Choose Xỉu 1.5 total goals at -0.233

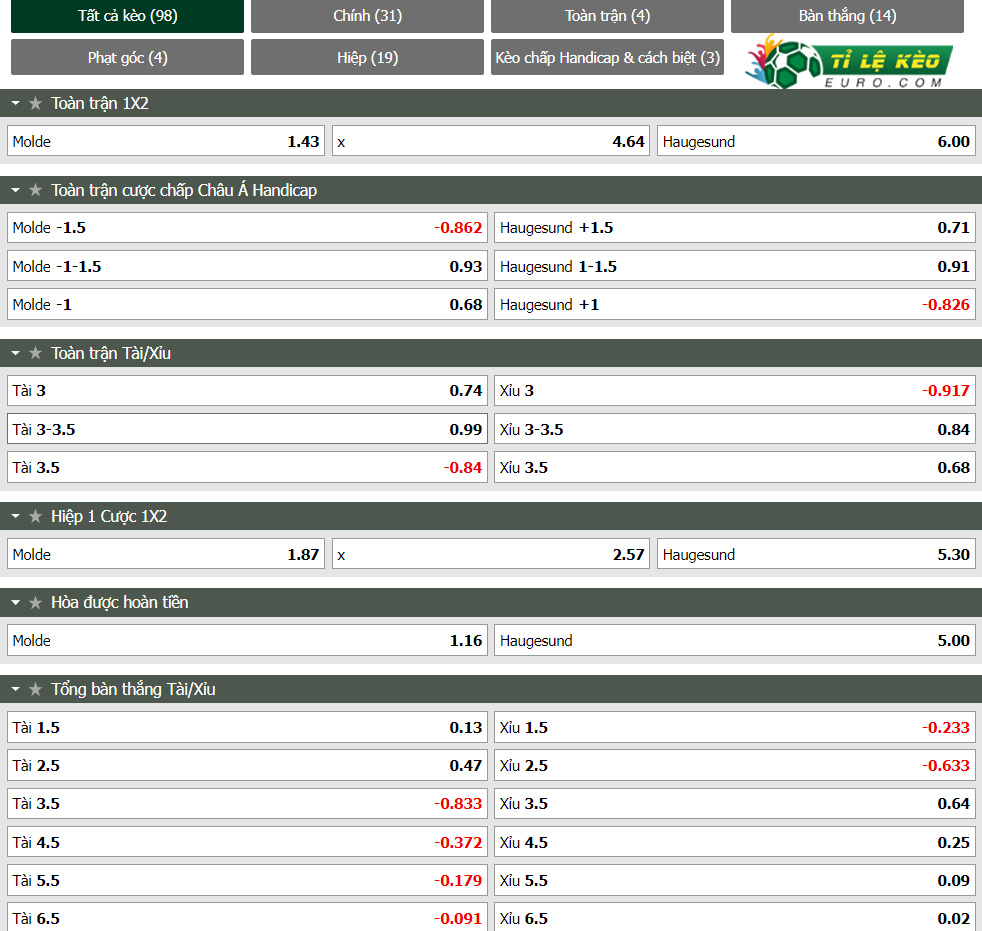click(x=735, y=728)
